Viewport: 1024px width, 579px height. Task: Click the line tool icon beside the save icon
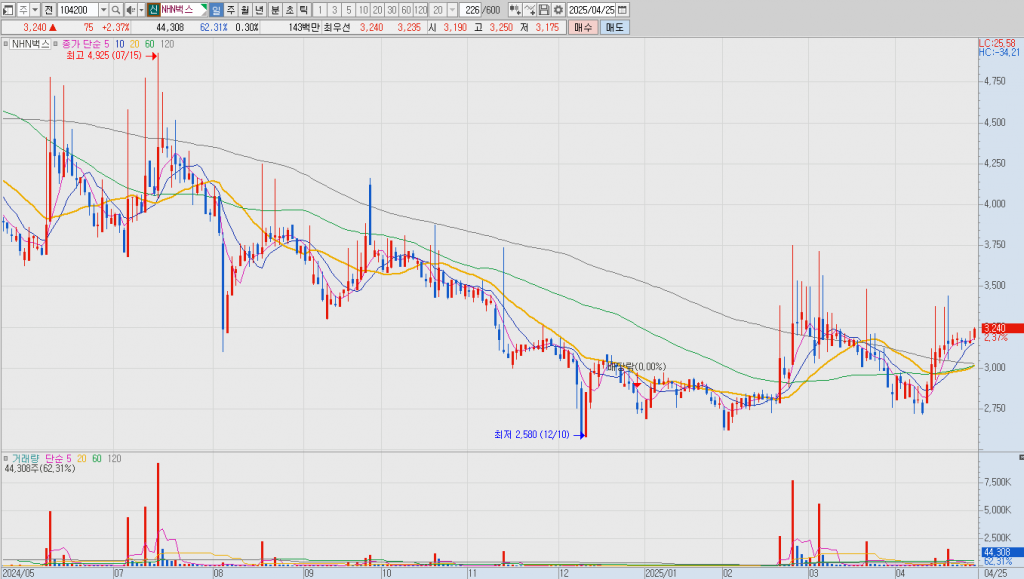(530, 10)
